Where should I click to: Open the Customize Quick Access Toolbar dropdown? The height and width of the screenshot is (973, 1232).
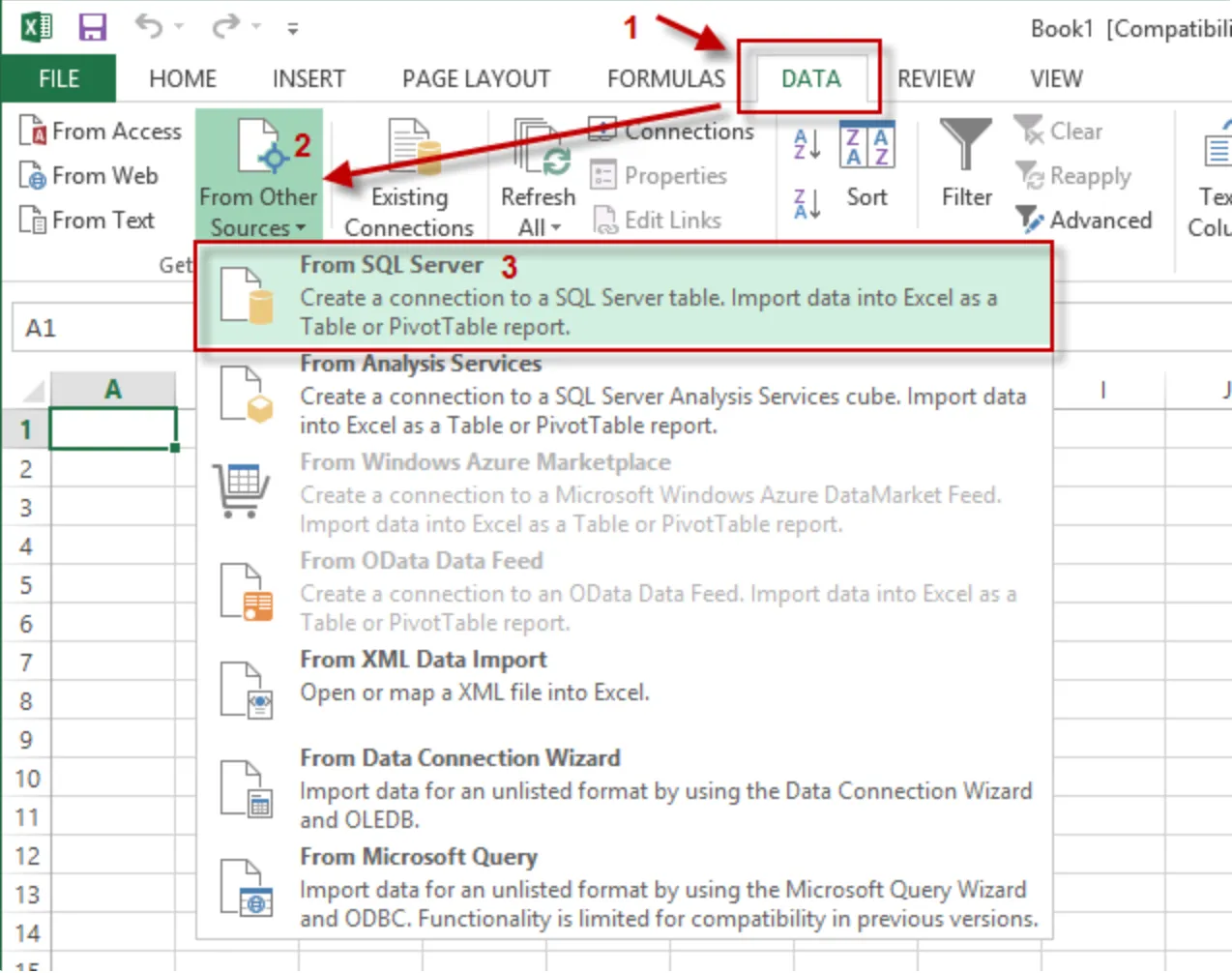pyautogui.click(x=292, y=29)
